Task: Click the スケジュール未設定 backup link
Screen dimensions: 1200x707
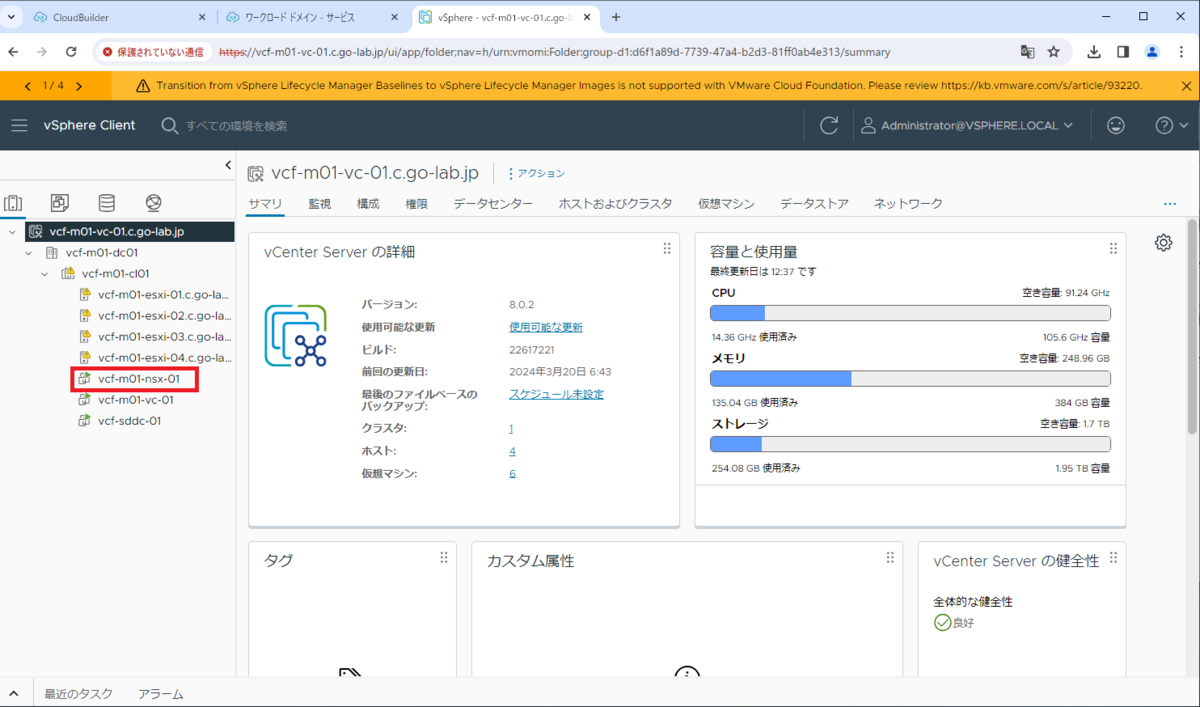Action: [x=557, y=394]
